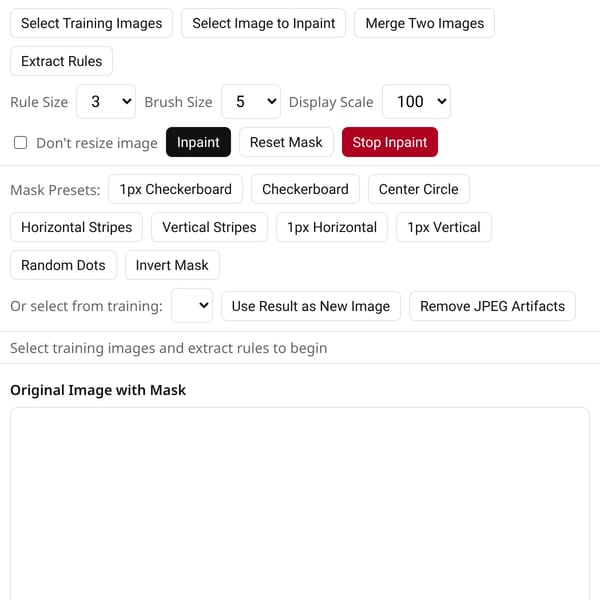600x600 pixels.
Task: Click the status text about extracting rules
Action: [169, 348]
